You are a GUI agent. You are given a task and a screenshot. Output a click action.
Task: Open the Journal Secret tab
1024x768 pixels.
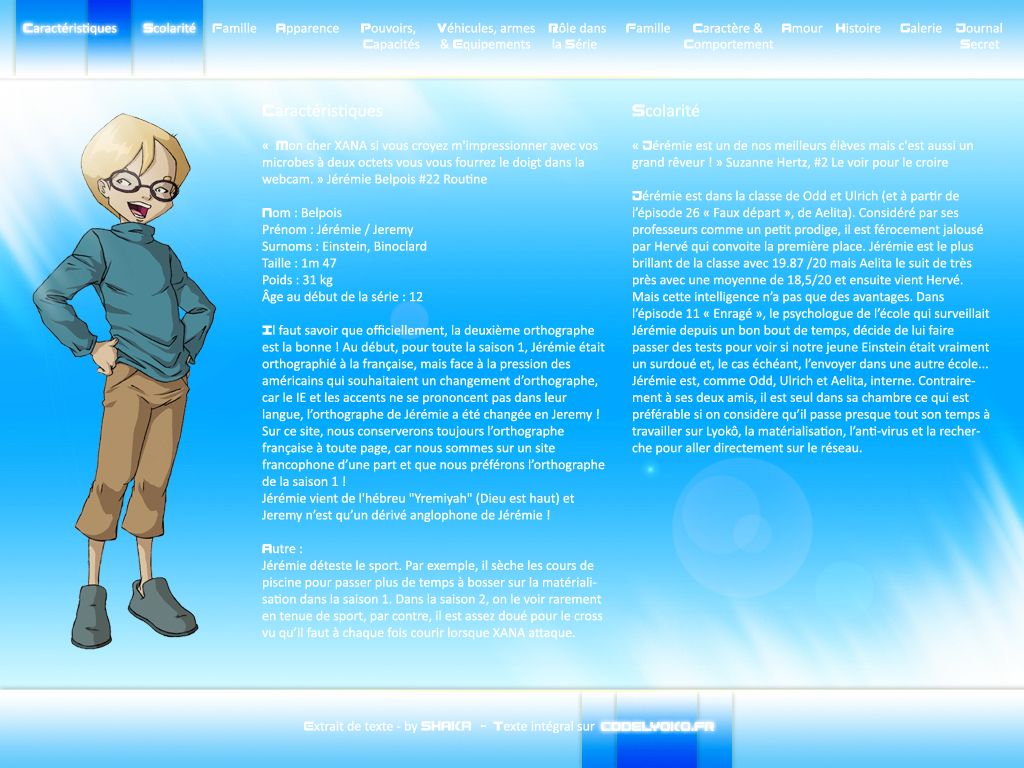coord(979,36)
